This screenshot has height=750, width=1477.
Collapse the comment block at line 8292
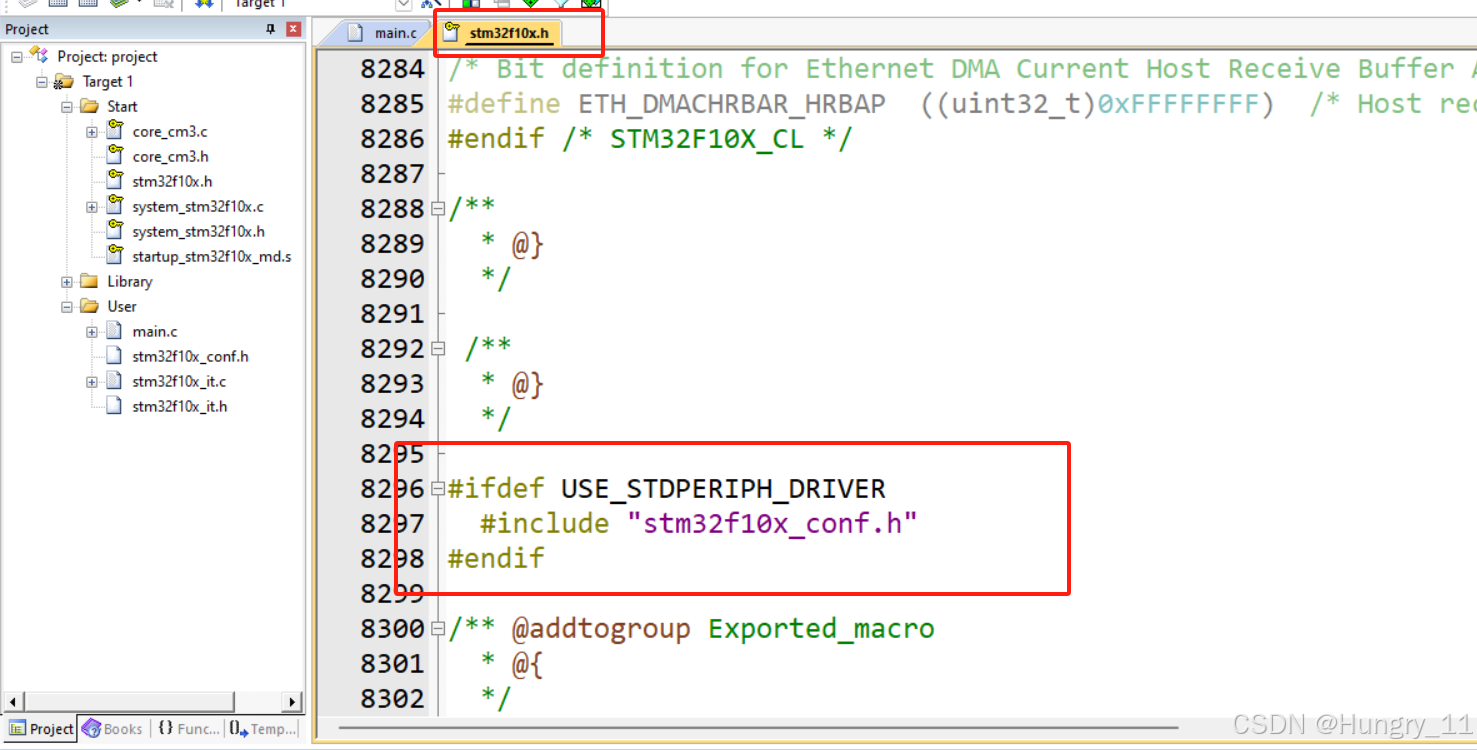click(x=437, y=349)
